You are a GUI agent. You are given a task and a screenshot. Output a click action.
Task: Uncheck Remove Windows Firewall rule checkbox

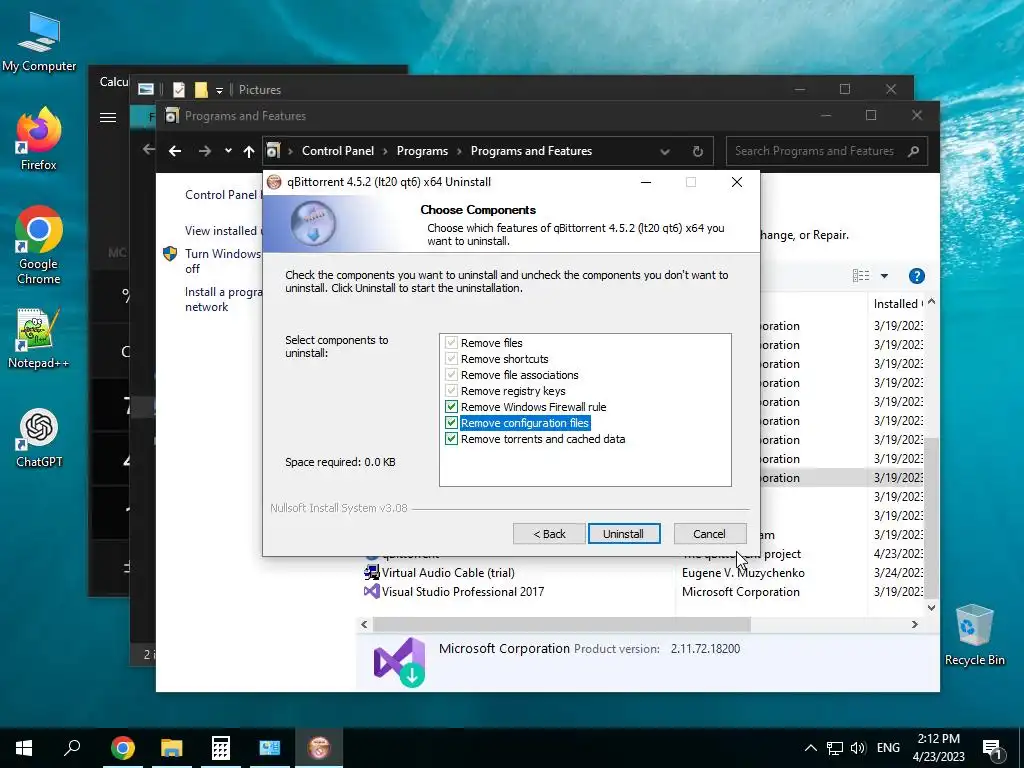pos(451,407)
